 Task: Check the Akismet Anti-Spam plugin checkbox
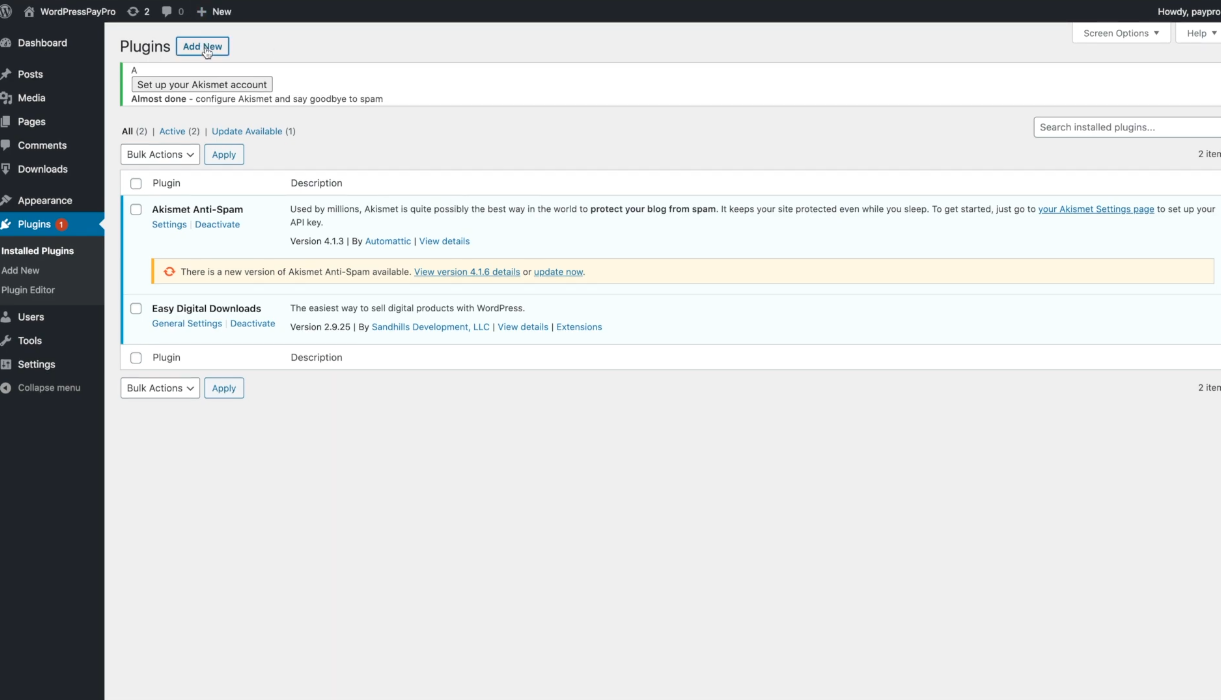coord(136,210)
